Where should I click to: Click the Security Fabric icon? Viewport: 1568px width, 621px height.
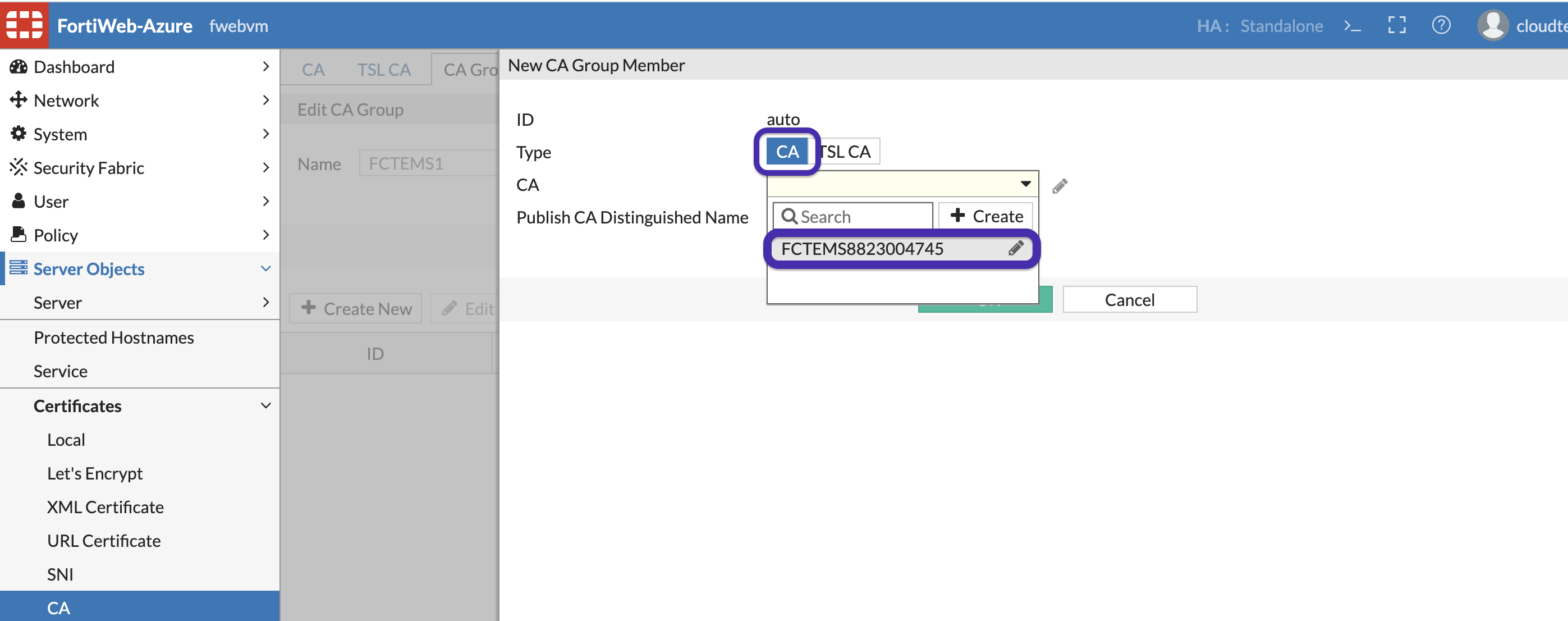[19, 167]
